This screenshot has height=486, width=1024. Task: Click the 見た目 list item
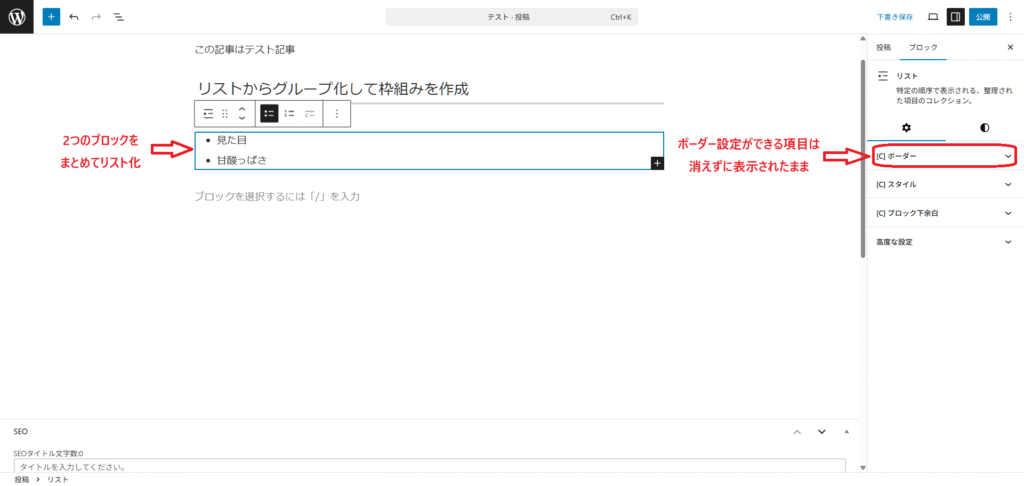[x=232, y=140]
